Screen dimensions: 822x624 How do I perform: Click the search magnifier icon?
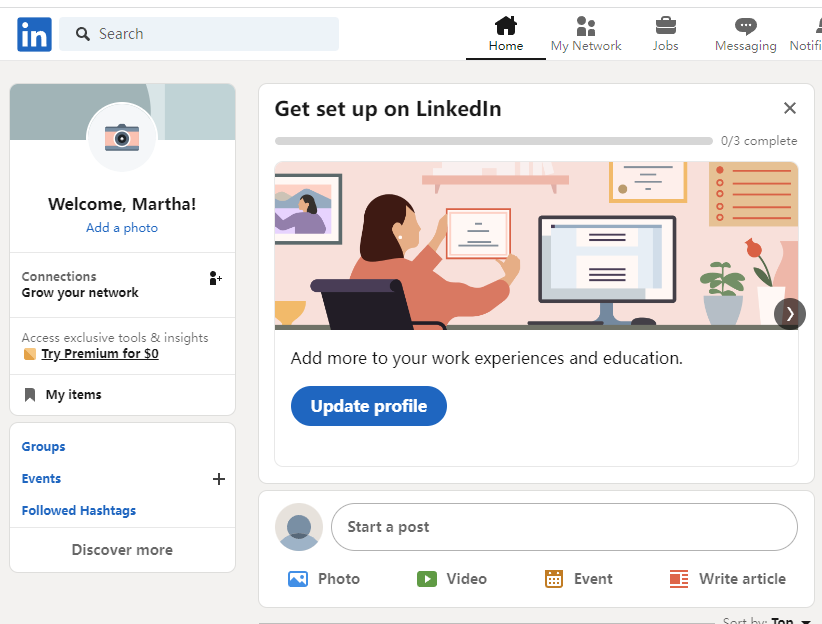coord(82,34)
